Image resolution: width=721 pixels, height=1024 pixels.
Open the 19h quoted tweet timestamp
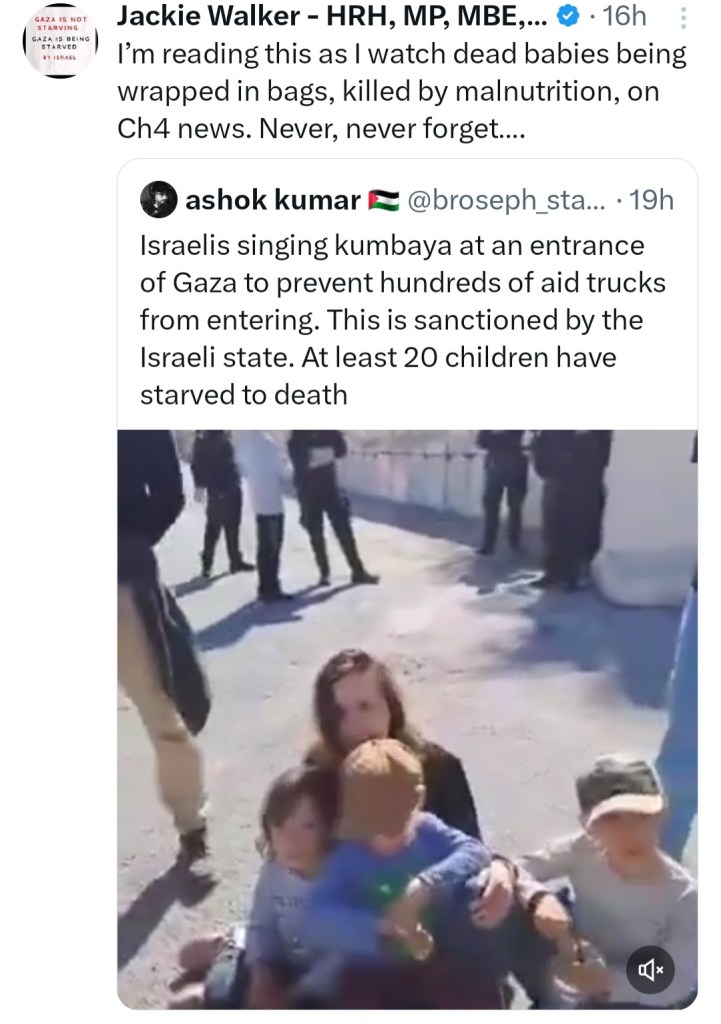tap(651, 200)
